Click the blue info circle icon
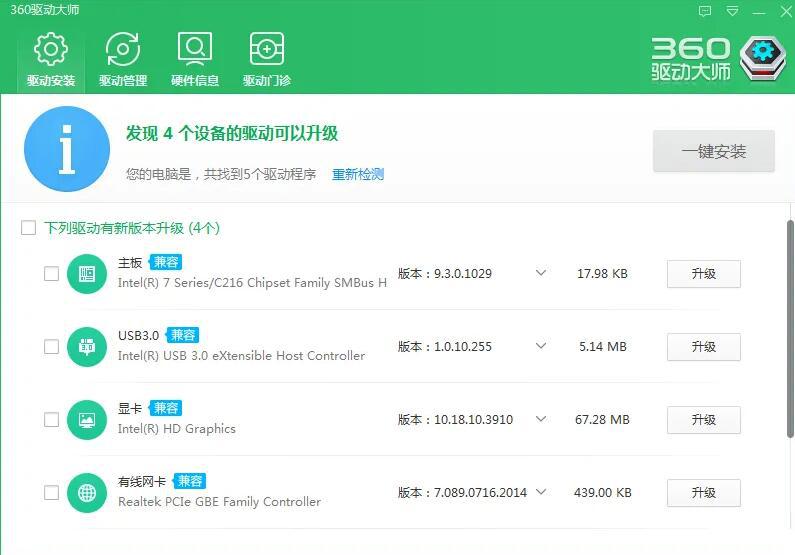795x555 pixels. coord(66,149)
